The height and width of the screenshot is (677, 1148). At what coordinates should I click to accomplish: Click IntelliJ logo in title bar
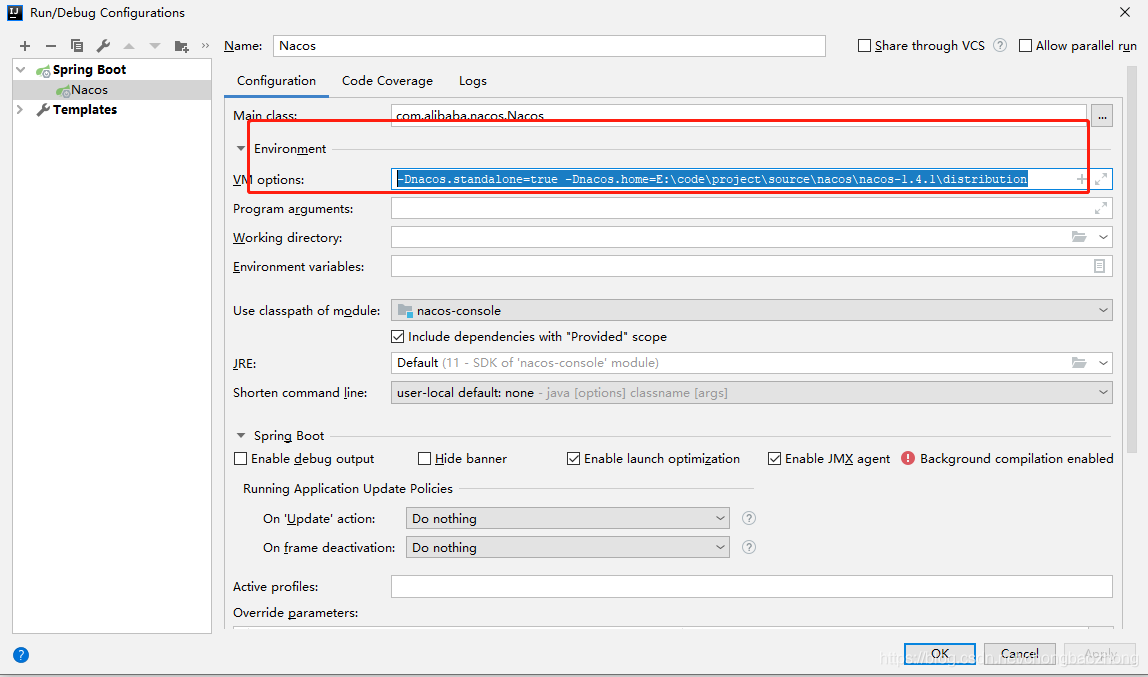click(x=15, y=12)
